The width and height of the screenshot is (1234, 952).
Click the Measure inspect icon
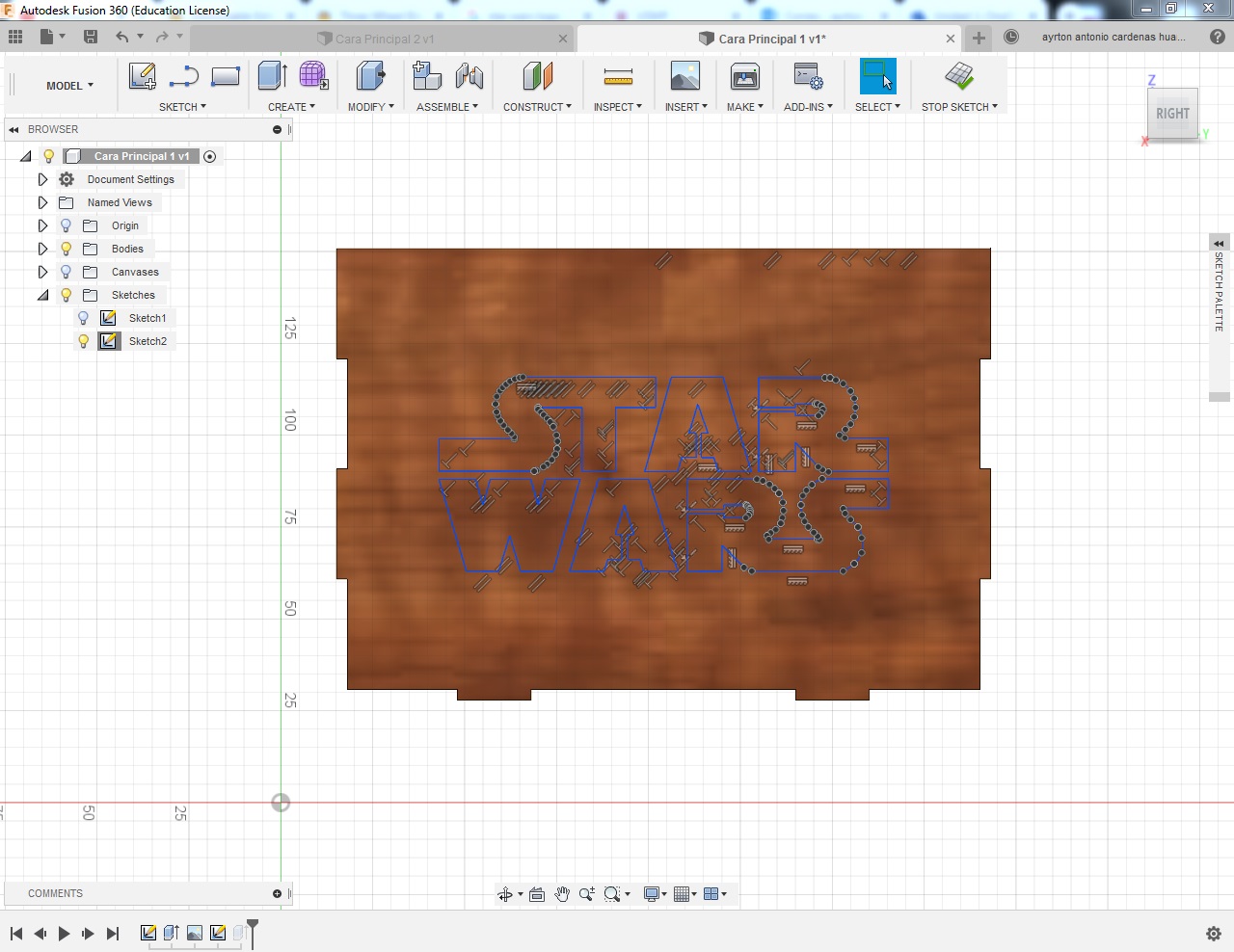(x=618, y=76)
